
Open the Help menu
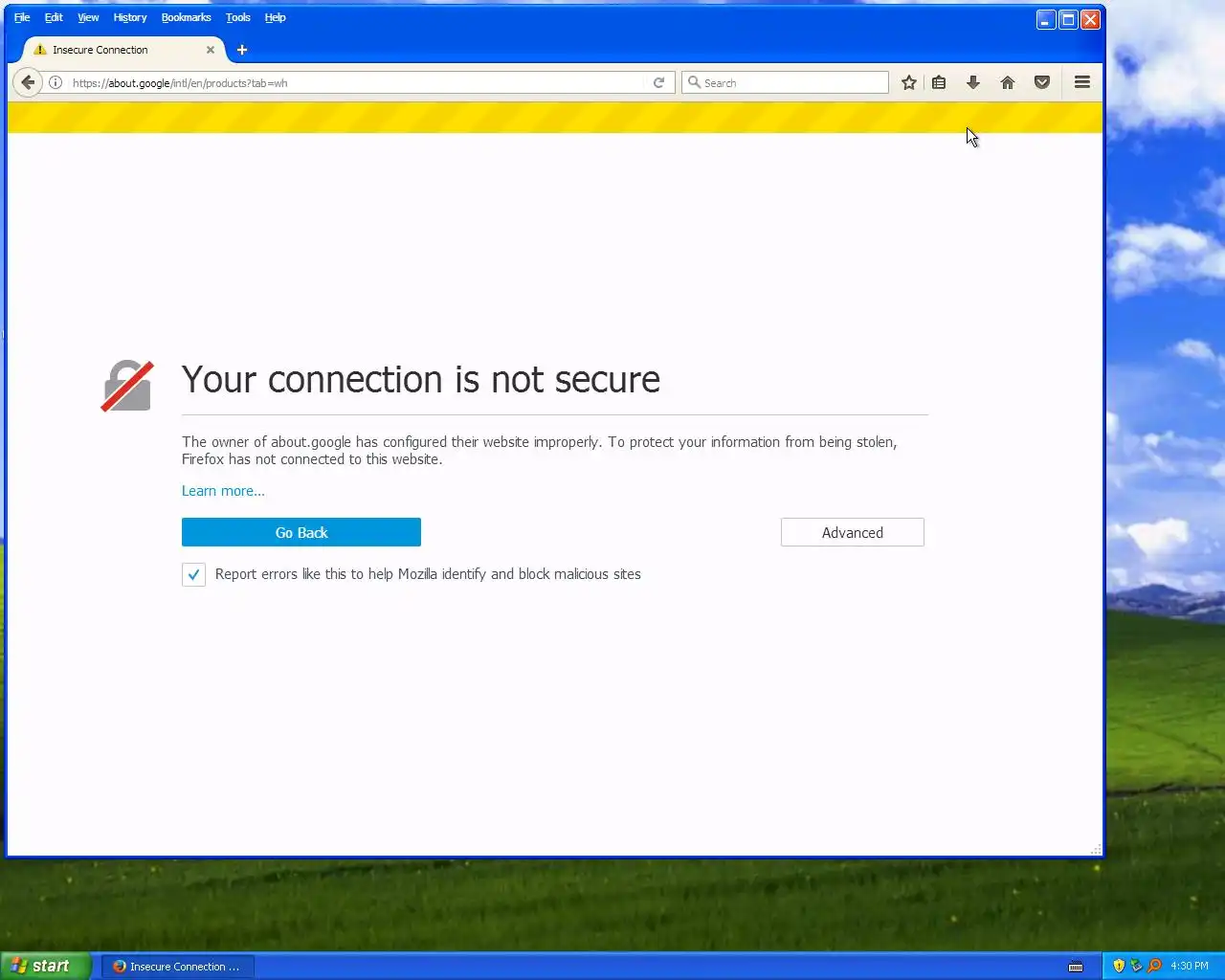click(276, 17)
